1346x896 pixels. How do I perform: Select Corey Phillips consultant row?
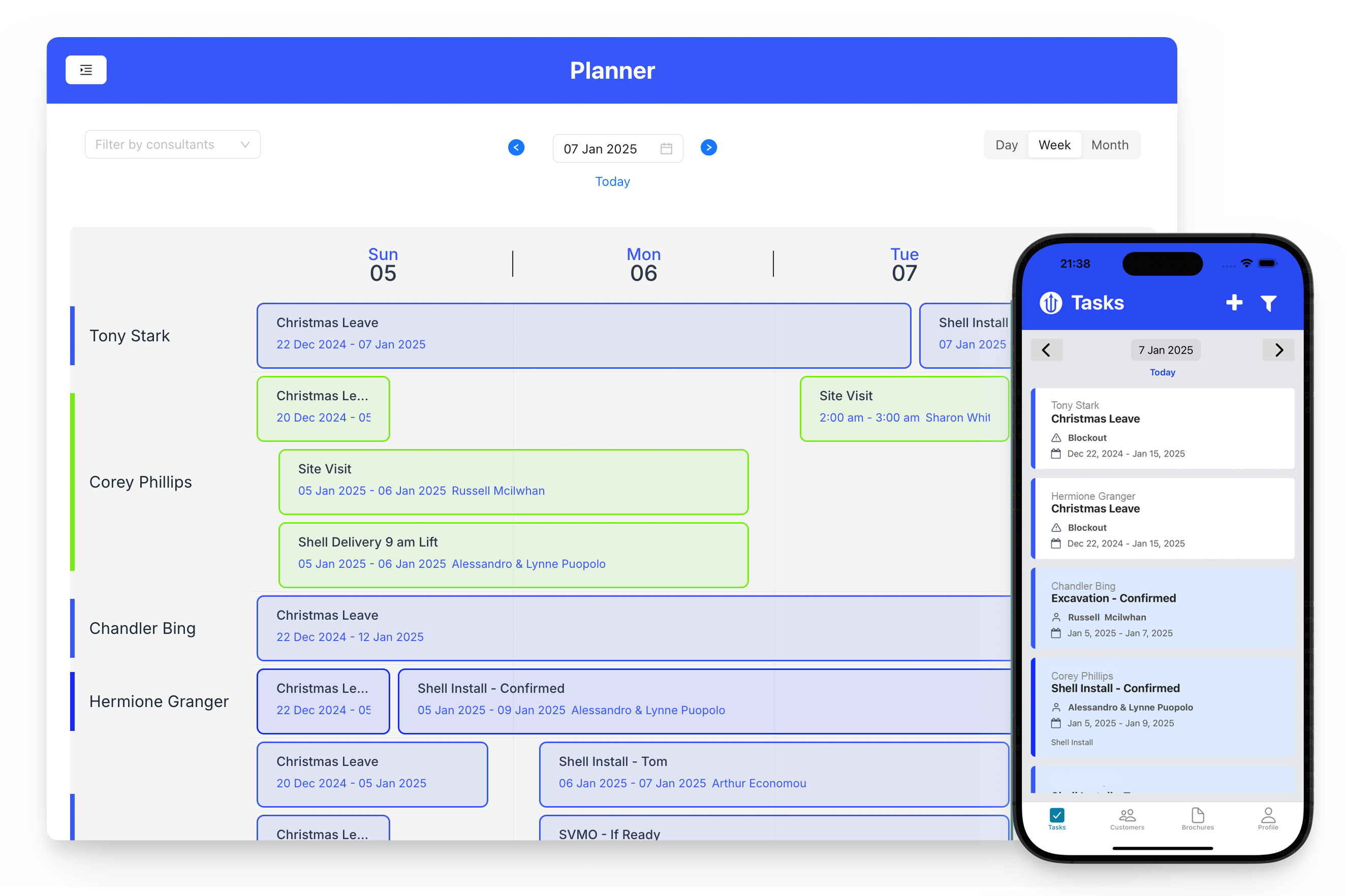tap(141, 482)
